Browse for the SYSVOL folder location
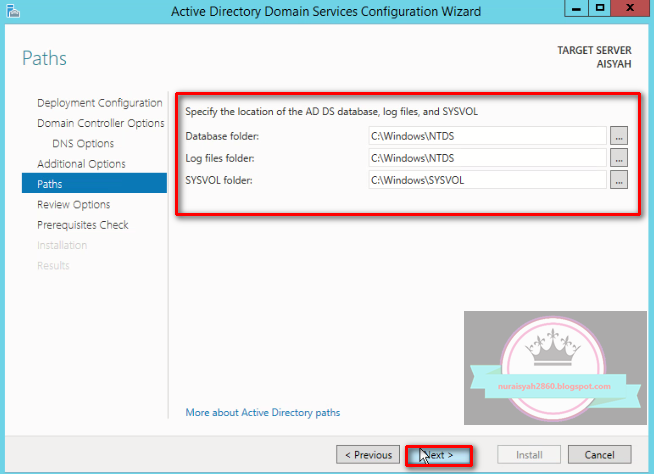The width and height of the screenshot is (654, 474). [x=619, y=180]
